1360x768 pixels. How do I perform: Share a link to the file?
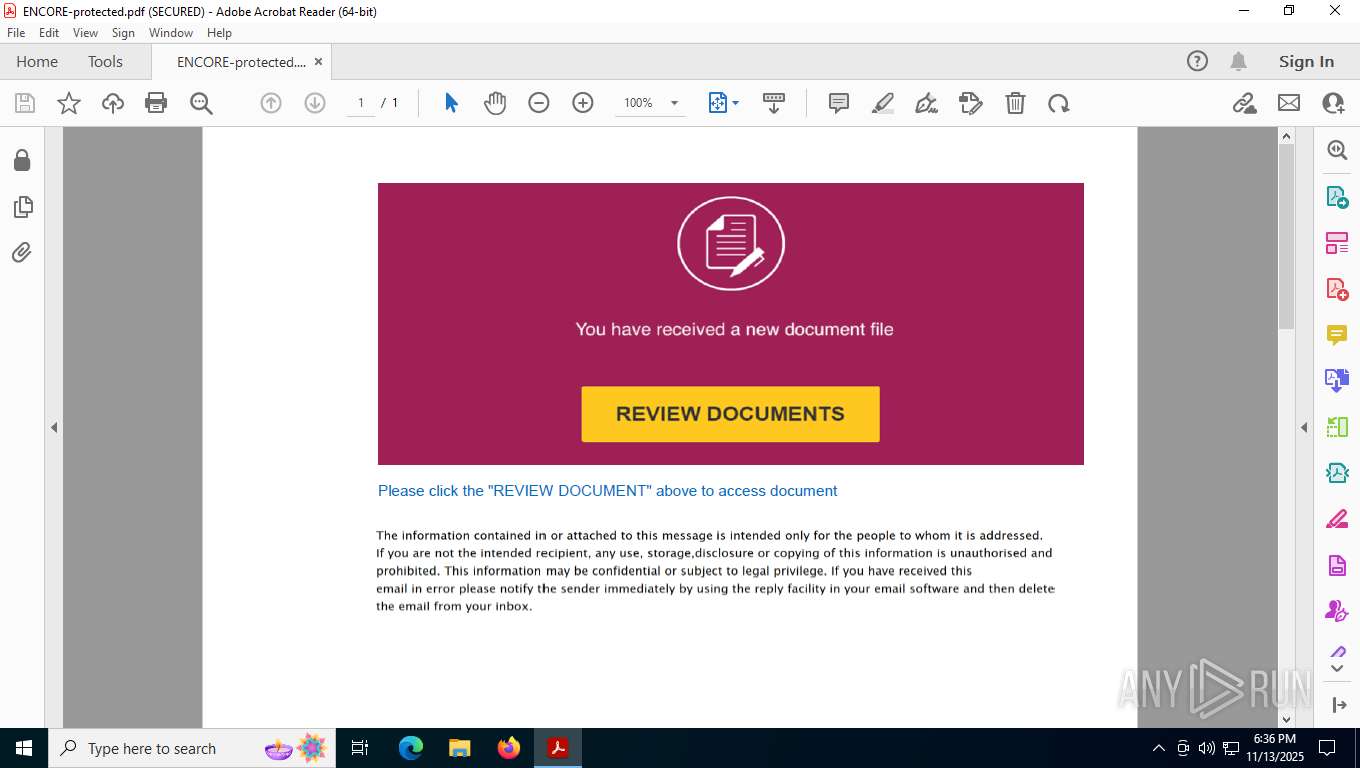point(1245,103)
